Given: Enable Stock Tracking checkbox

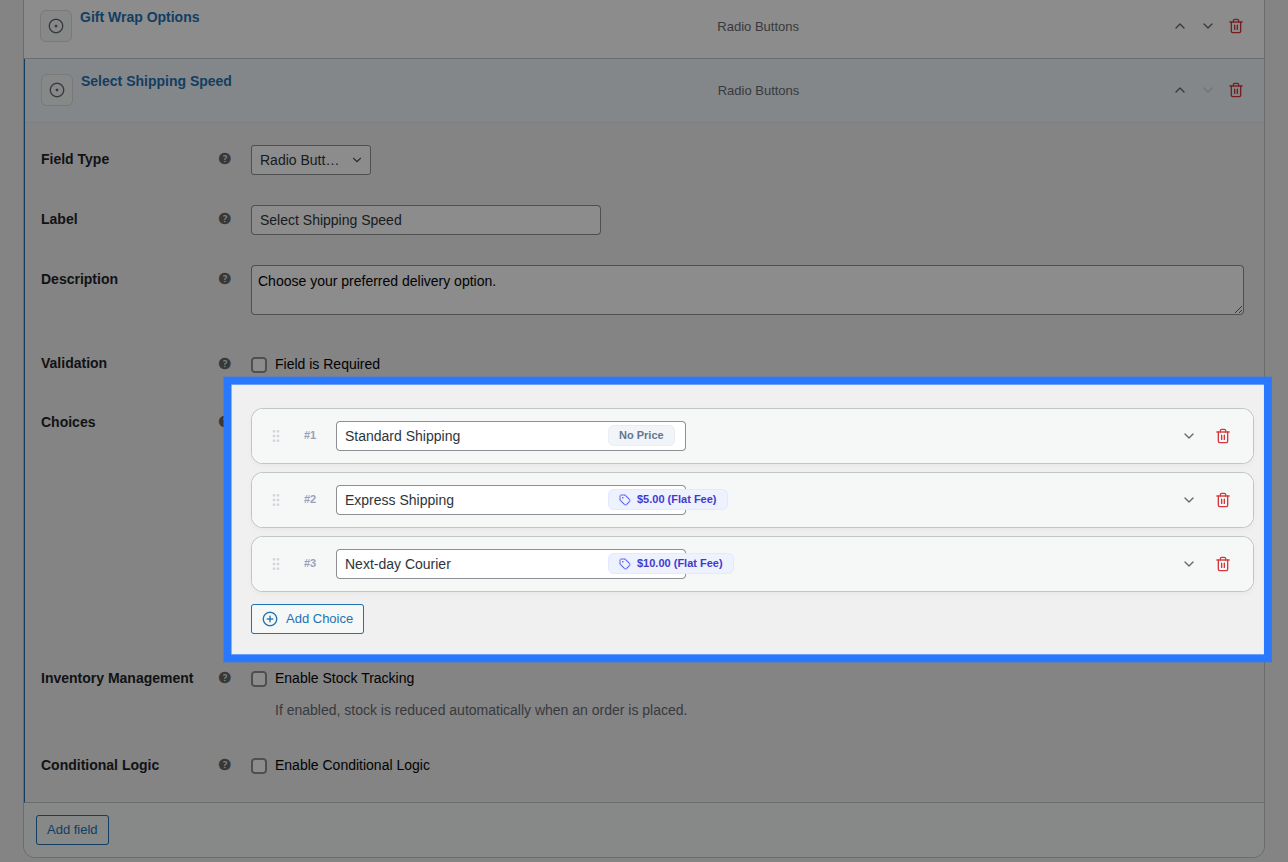Looking at the screenshot, I should tap(259, 678).
